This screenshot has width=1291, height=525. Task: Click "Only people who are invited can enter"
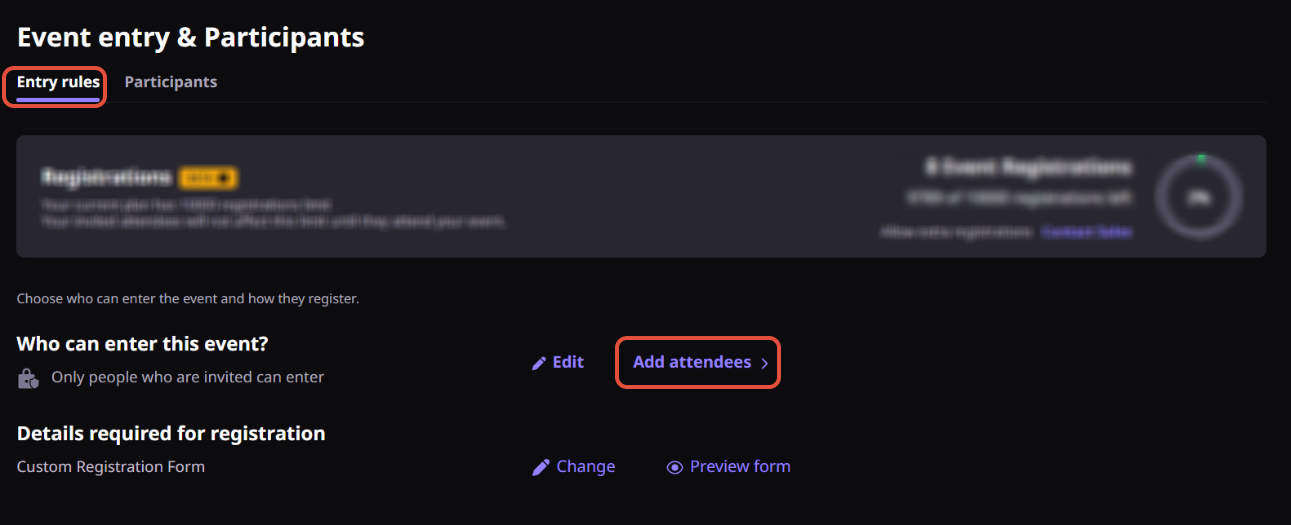pyautogui.click(x=188, y=378)
